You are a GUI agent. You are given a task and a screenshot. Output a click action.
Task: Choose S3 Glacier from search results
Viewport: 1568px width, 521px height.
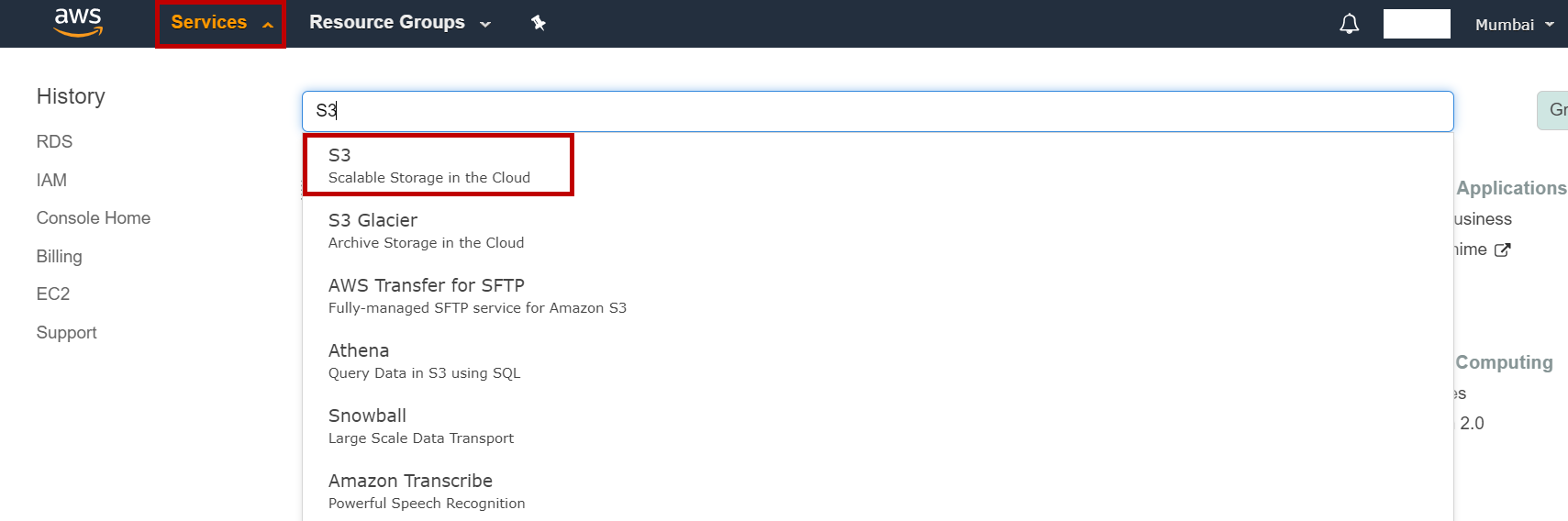tap(426, 230)
